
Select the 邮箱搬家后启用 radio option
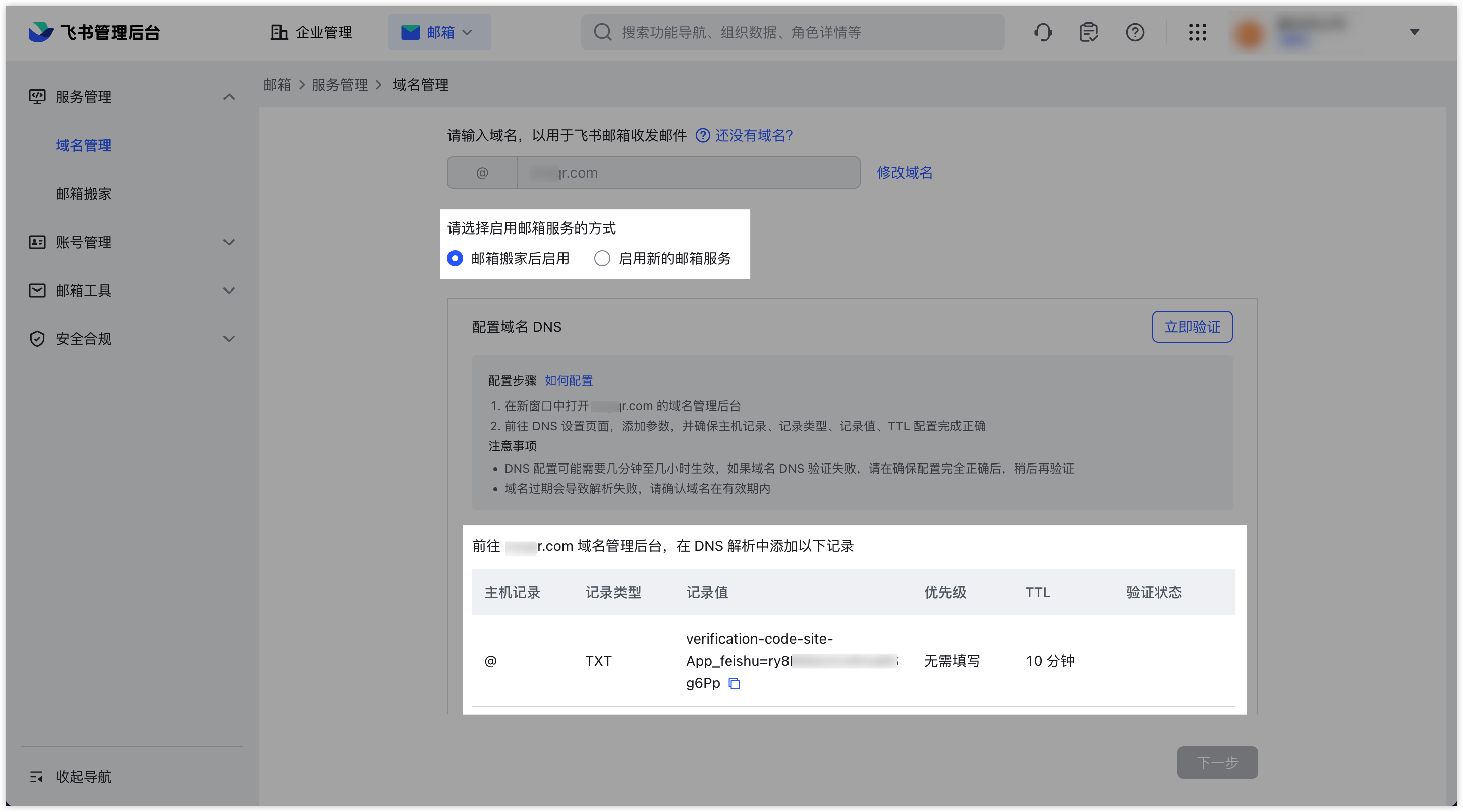[455, 258]
